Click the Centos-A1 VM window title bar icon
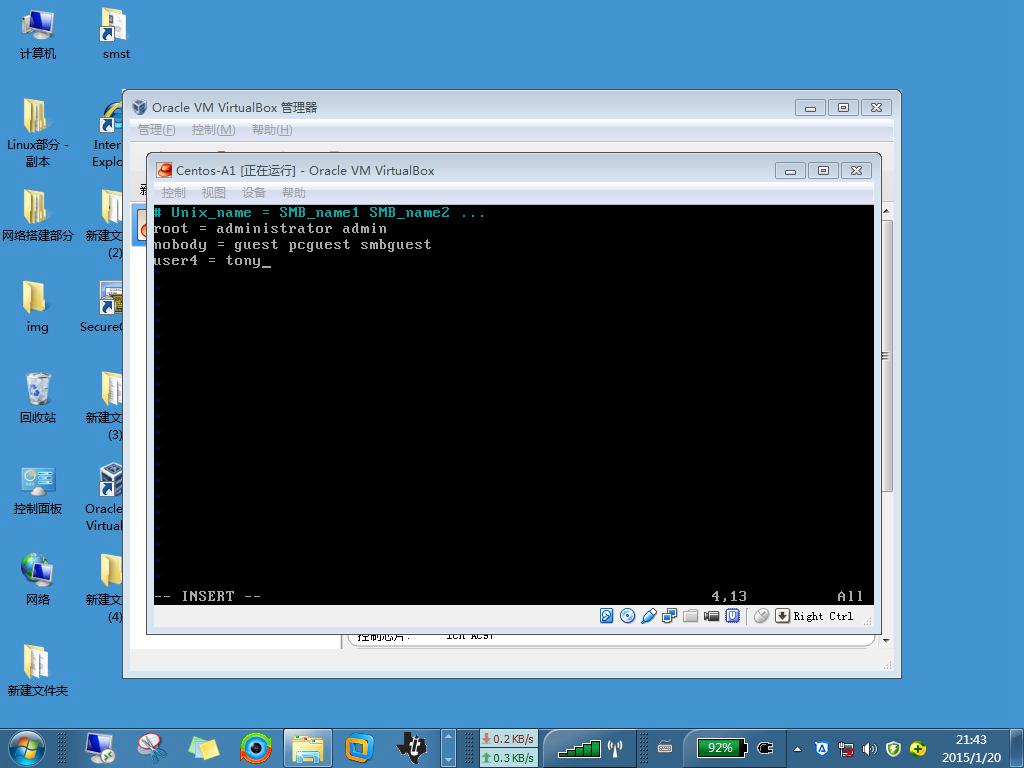Image resolution: width=1024 pixels, height=768 pixels. (x=165, y=170)
